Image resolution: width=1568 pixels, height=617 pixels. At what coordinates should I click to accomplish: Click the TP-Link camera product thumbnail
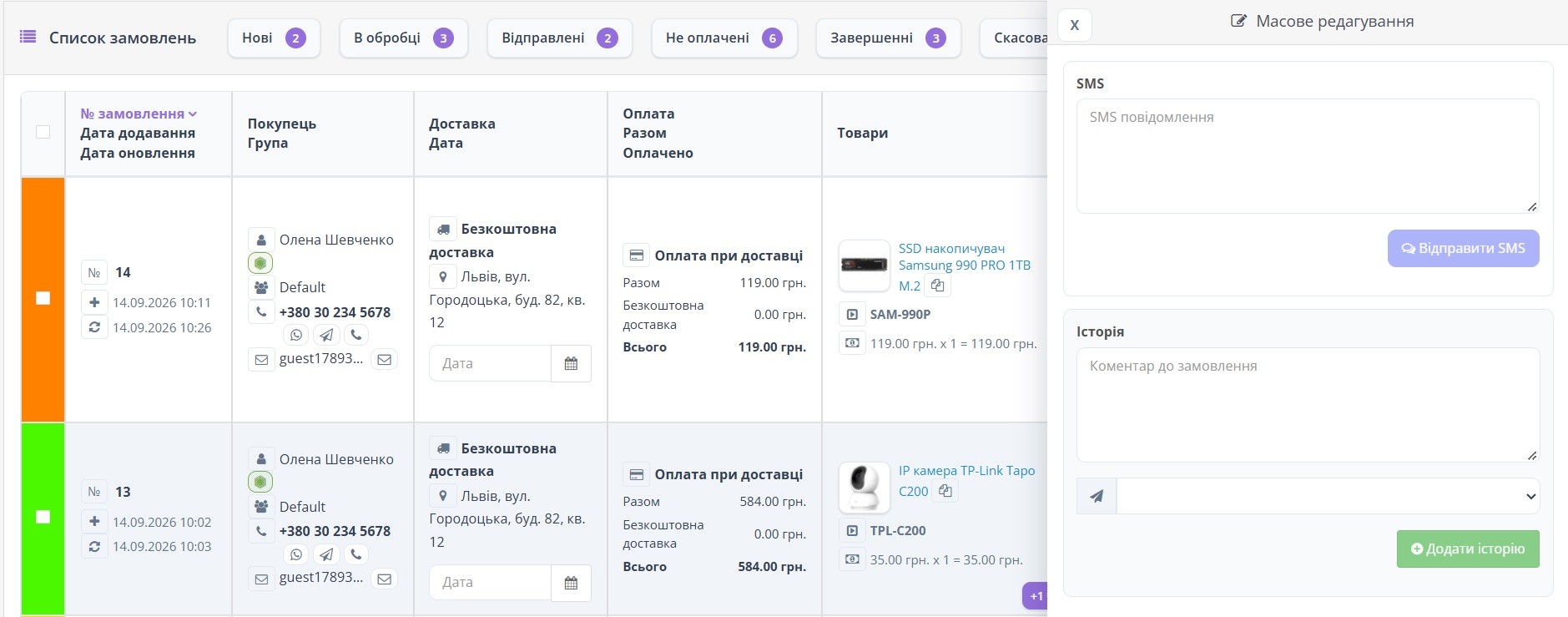[x=864, y=488]
